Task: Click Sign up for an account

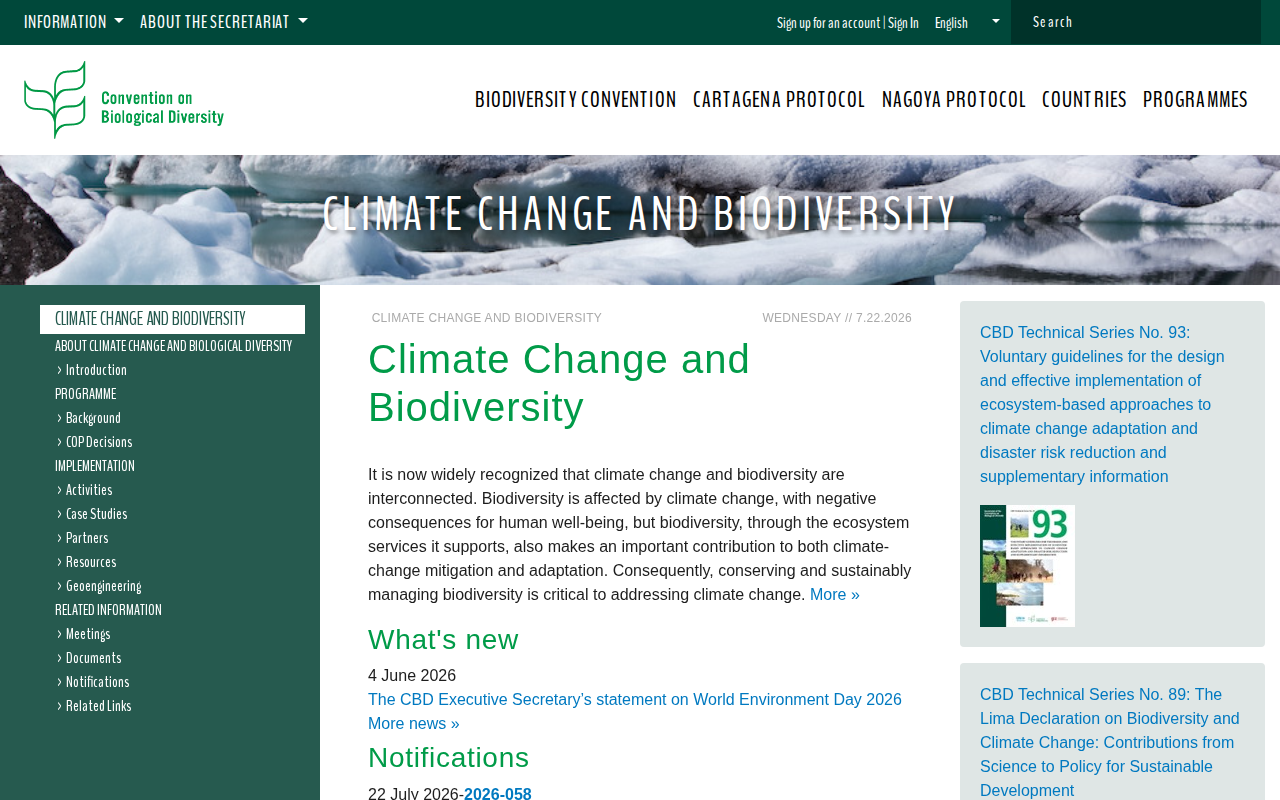Action: (x=829, y=22)
